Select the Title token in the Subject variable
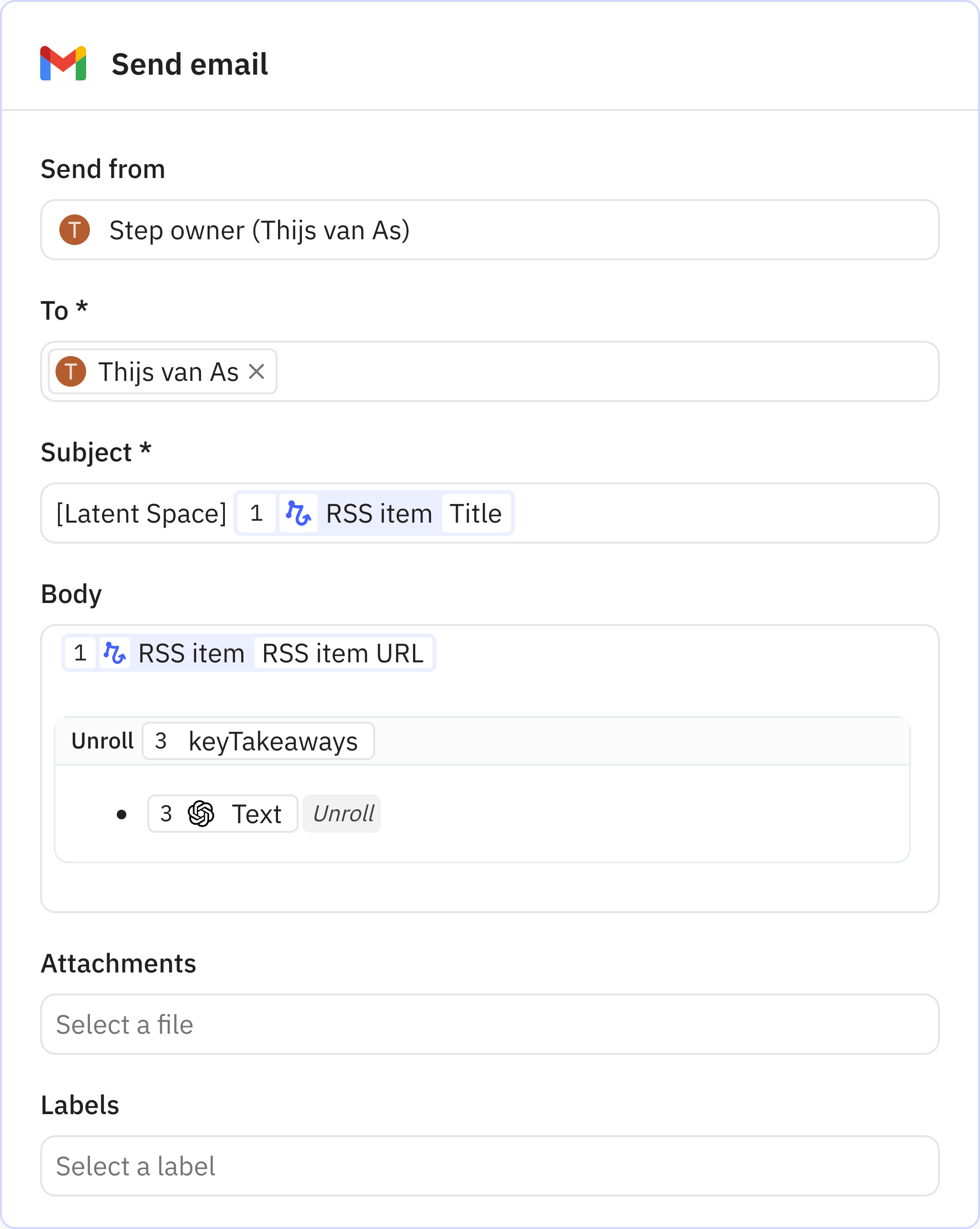This screenshot has width=980, height=1229. pyautogui.click(x=476, y=513)
